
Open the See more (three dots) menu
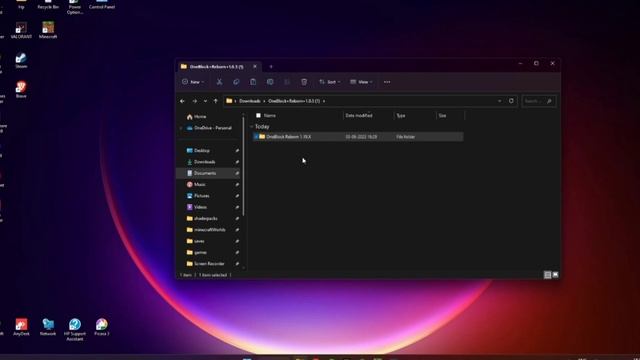[387, 82]
